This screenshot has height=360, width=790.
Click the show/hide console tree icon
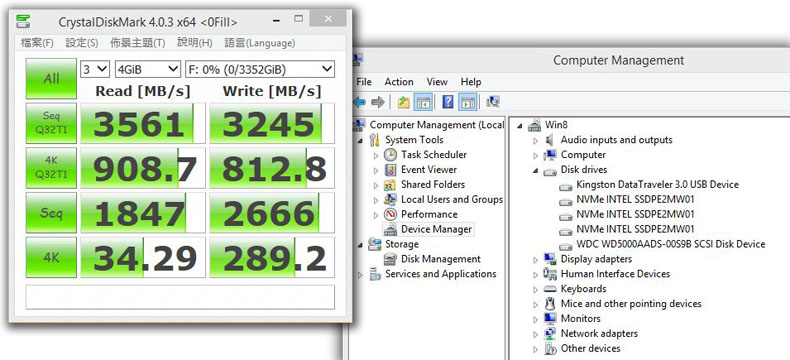coord(422,102)
